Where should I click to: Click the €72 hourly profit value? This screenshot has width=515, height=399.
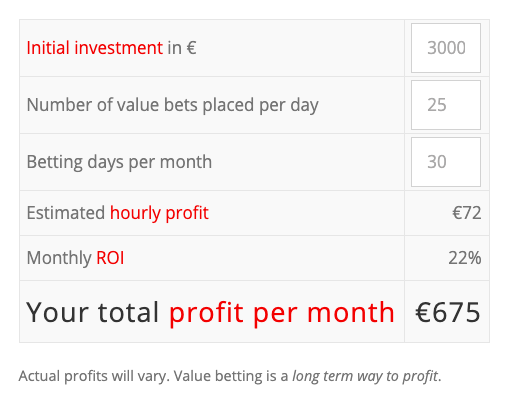point(467,213)
